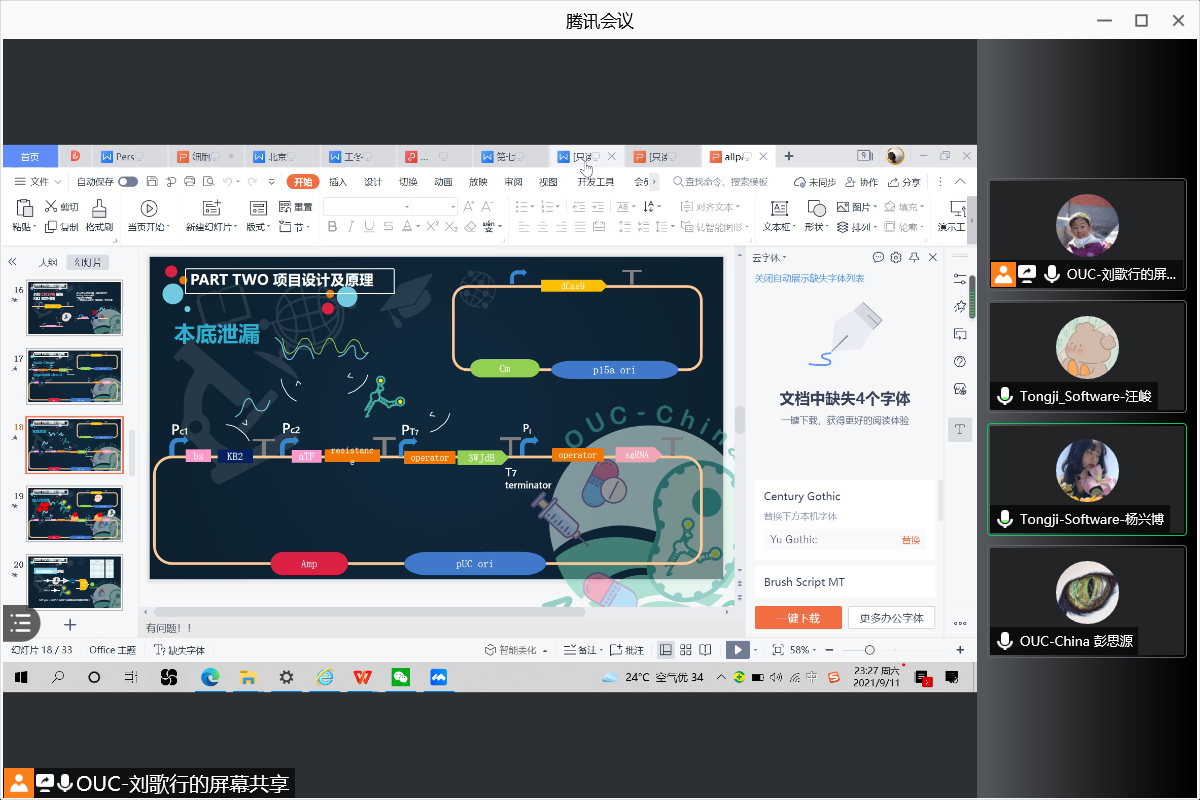Pin the cloud font side panel
The height and width of the screenshot is (800, 1200).
pos(914,258)
